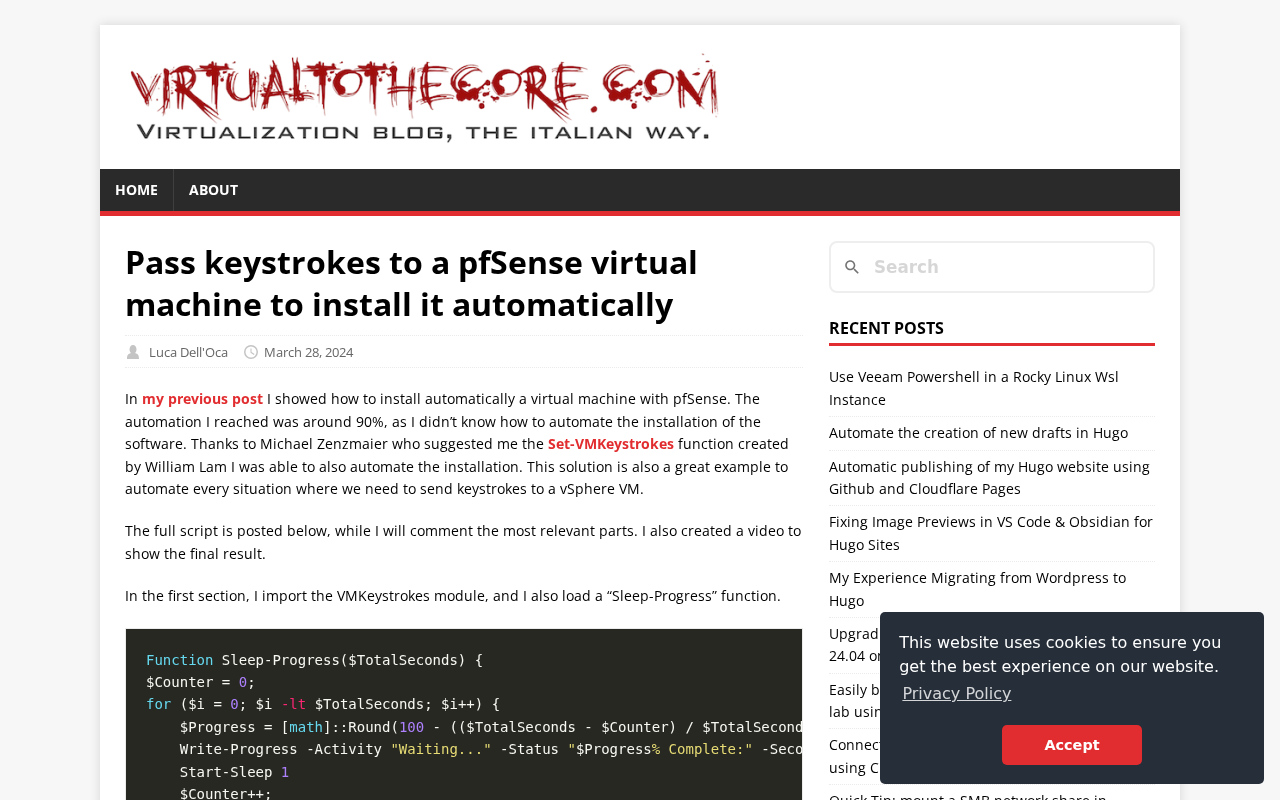The image size is (1280, 800).
Task: Select the RECENT POSTS heading
Action: [886, 327]
